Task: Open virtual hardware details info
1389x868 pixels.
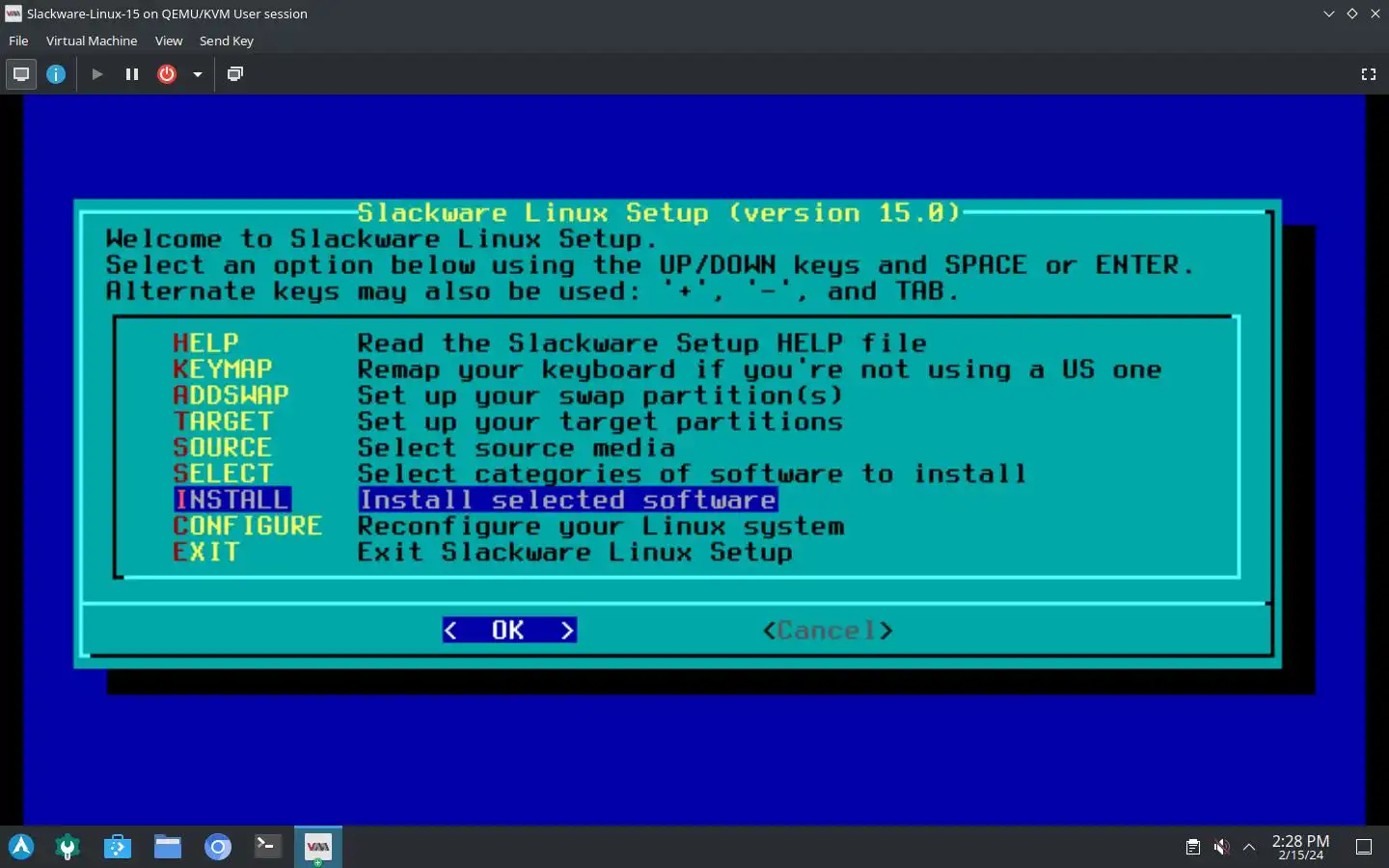Action: 56,74
